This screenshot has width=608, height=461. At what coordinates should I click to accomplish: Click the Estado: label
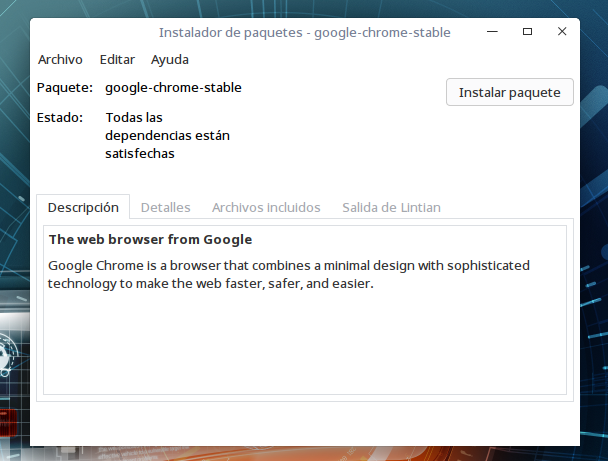click(x=60, y=118)
